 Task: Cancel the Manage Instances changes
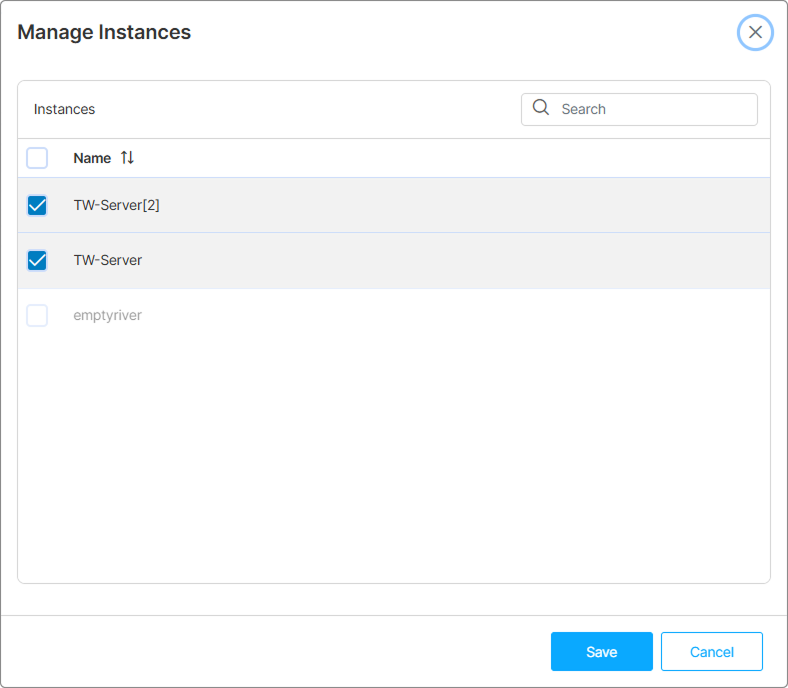click(x=712, y=651)
